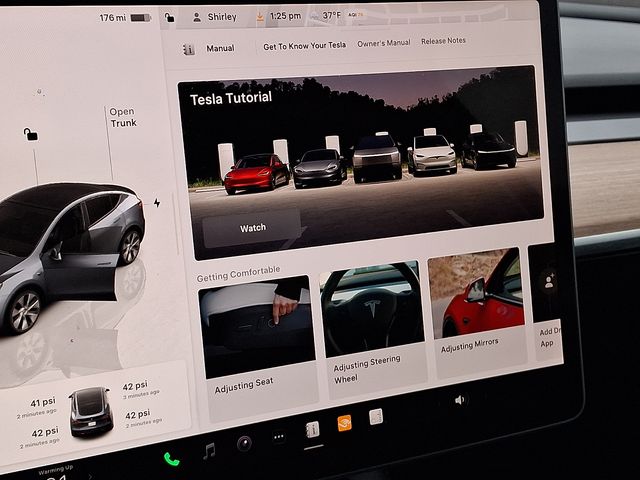Open the dashcam camera app in dock
Viewport: 640px width, 480px height.
point(244,442)
